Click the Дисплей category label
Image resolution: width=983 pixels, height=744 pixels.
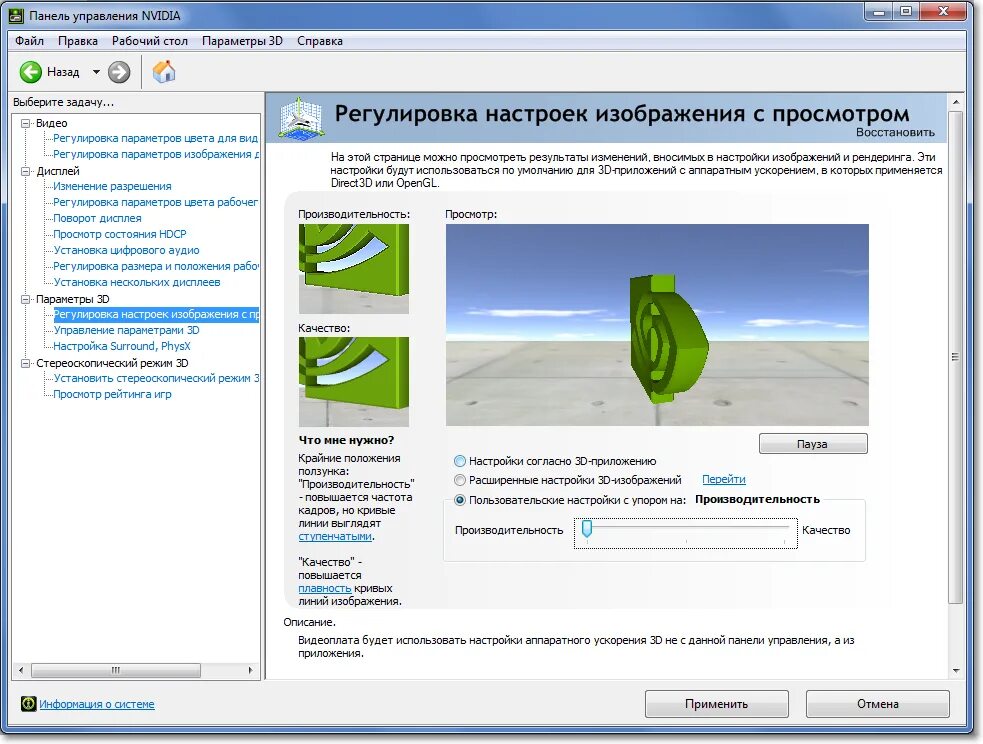(x=58, y=171)
